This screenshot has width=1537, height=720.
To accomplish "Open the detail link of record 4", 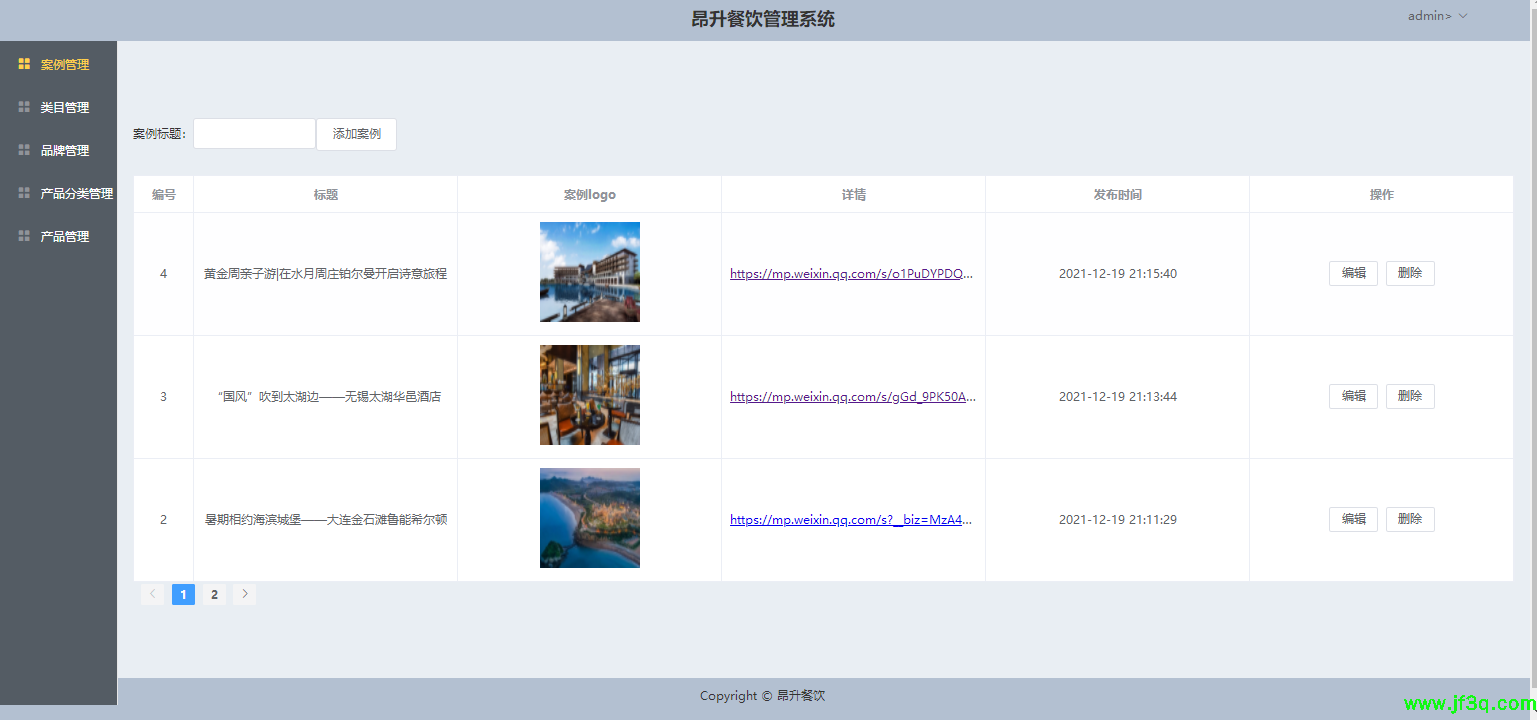I will point(853,272).
